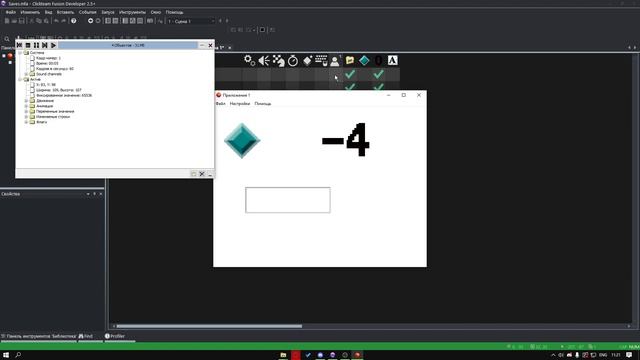640x360 pixels.
Task: Click the Player 1 icon
Action: [x=335, y=60]
